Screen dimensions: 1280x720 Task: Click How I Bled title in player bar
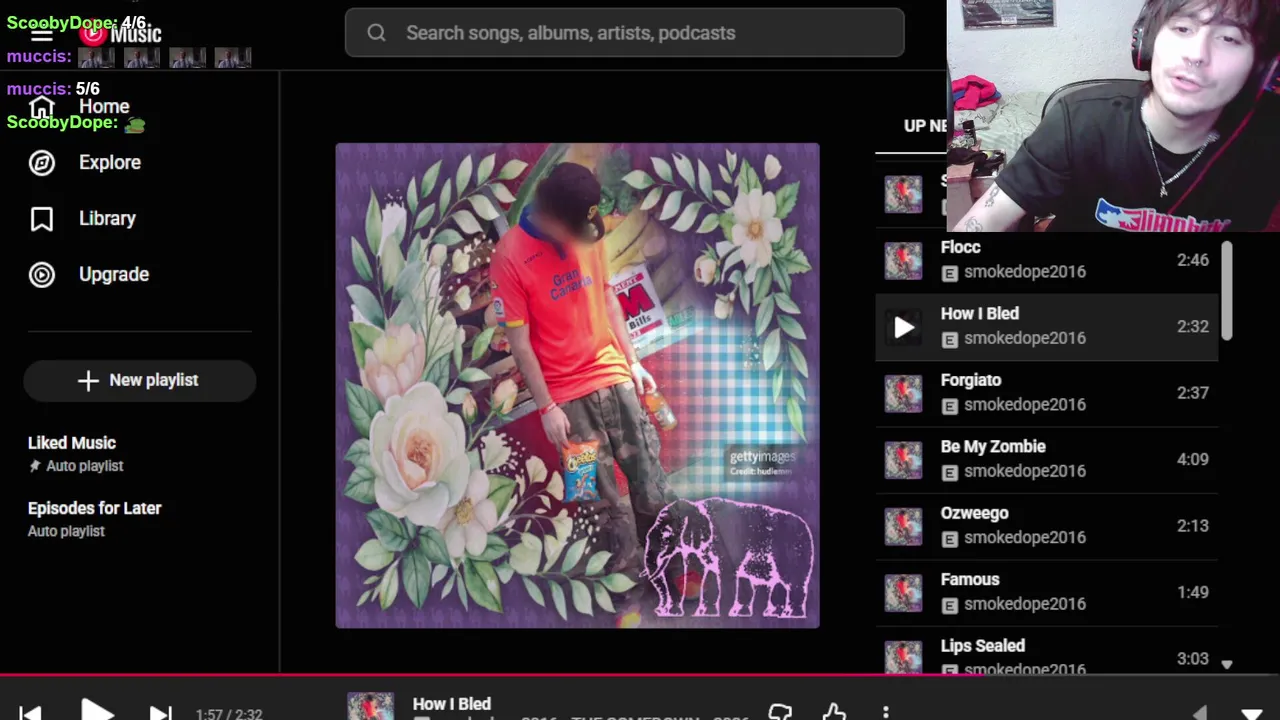coord(451,704)
